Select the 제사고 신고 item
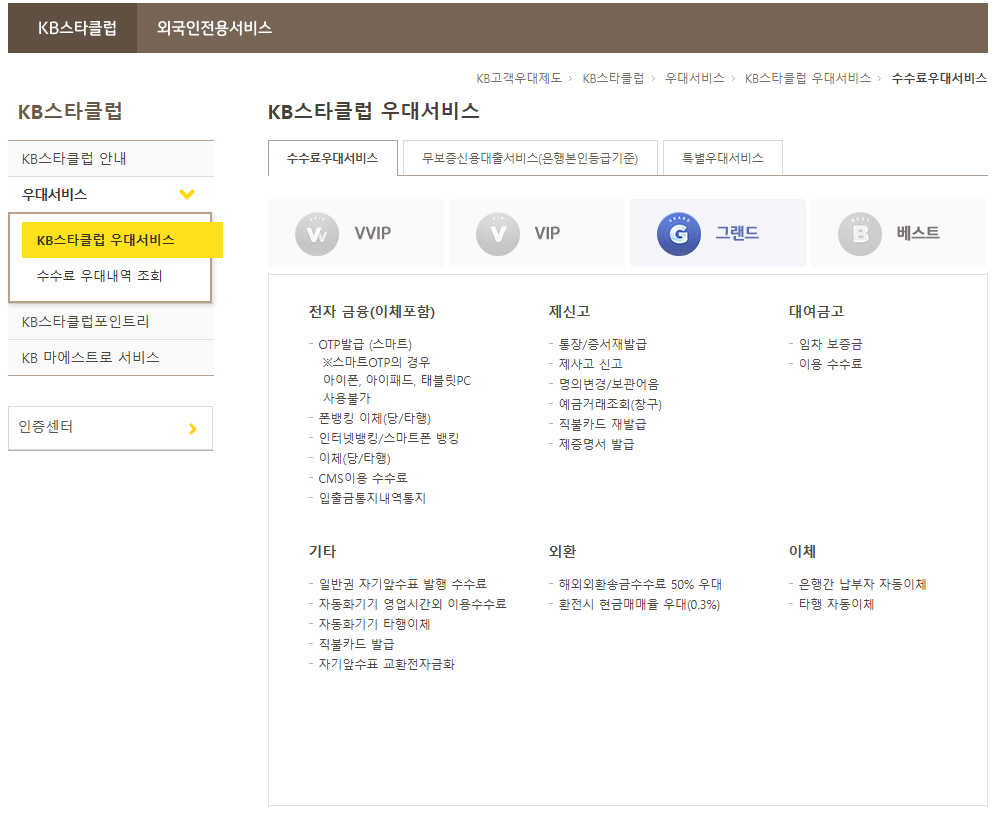This screenshot has width=997, height=815. 591,364
